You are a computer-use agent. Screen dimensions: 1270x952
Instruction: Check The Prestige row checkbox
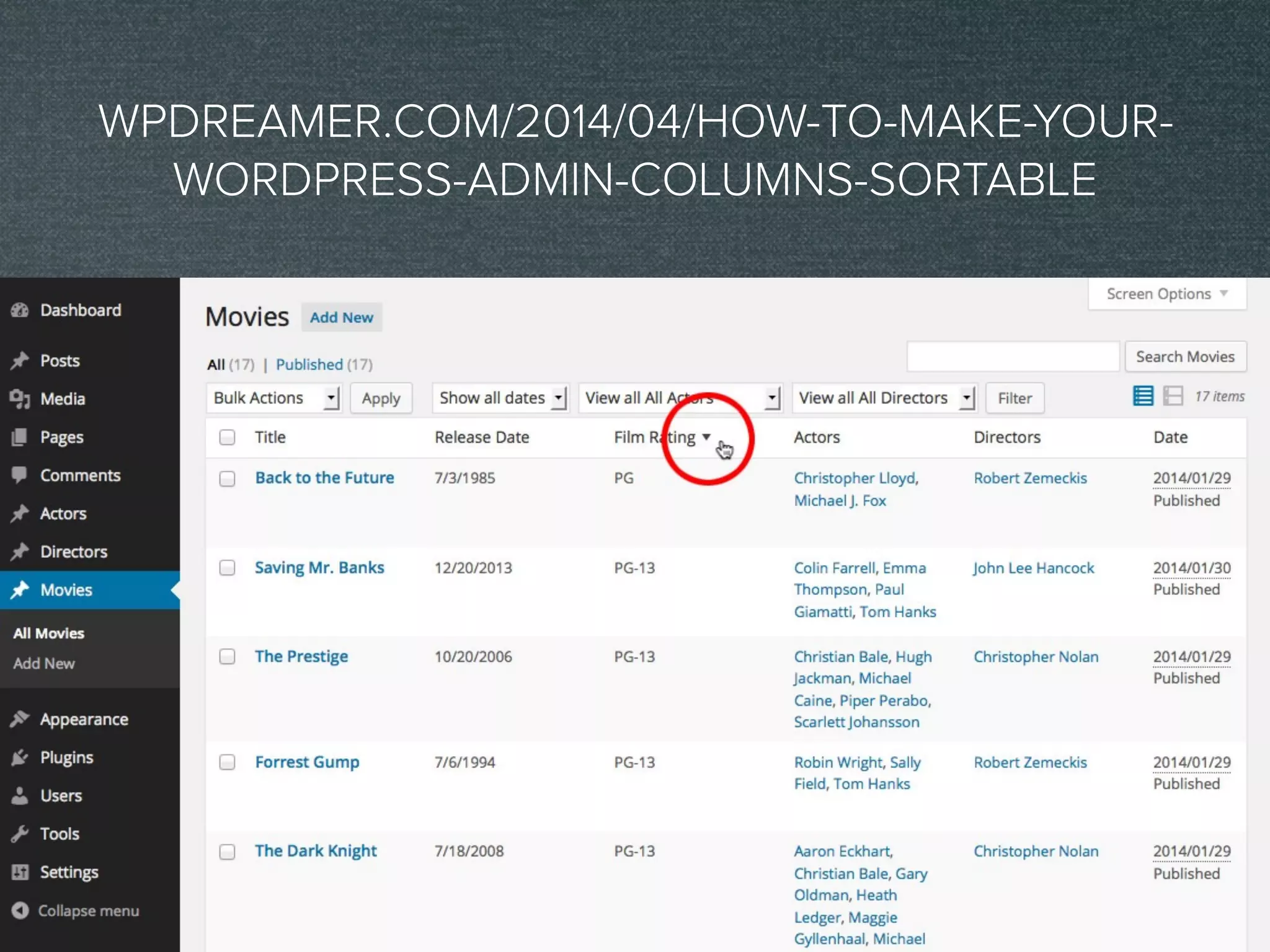click(x=228, y=656)
